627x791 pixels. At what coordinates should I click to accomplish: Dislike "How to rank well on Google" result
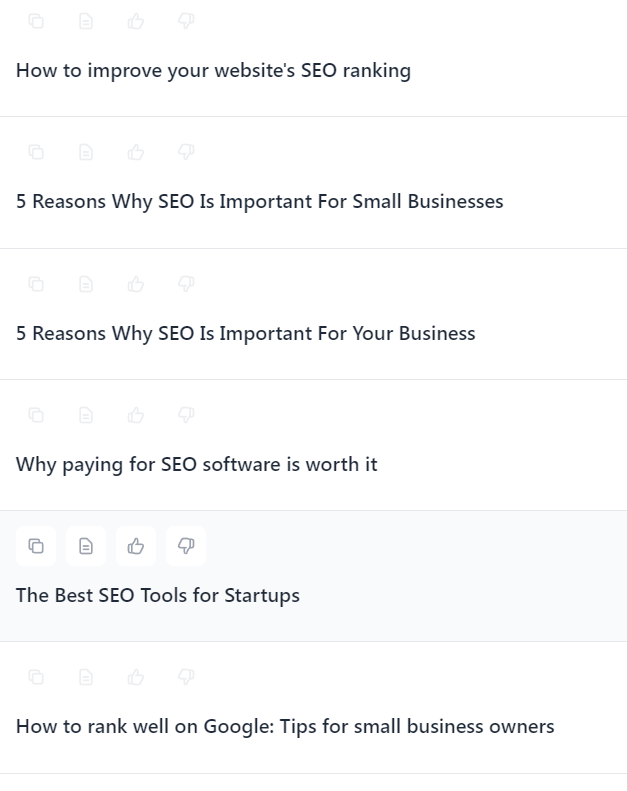pyautogui.click(x=186, y=677)
